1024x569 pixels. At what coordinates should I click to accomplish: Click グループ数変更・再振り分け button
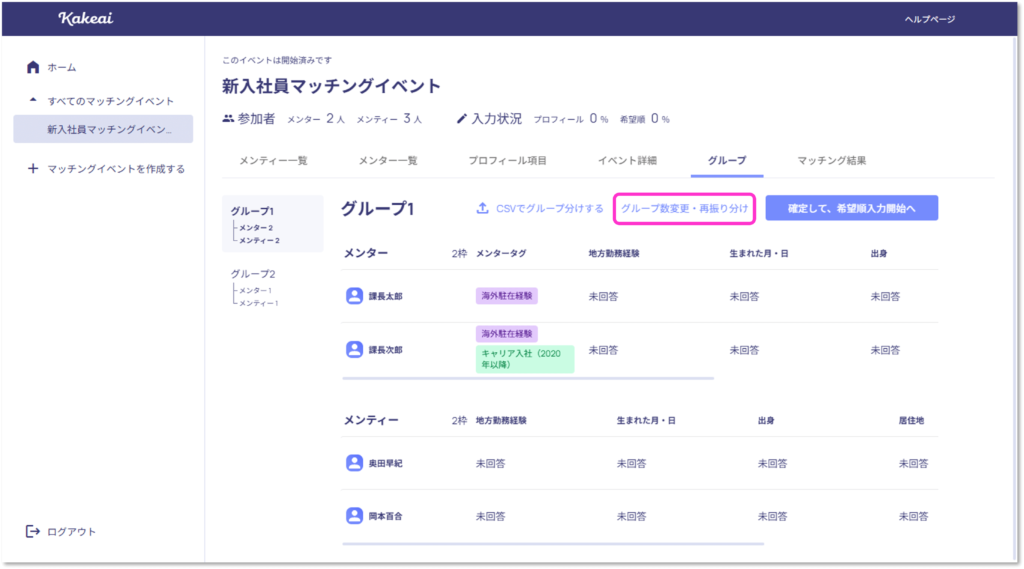tap(684, 208)
